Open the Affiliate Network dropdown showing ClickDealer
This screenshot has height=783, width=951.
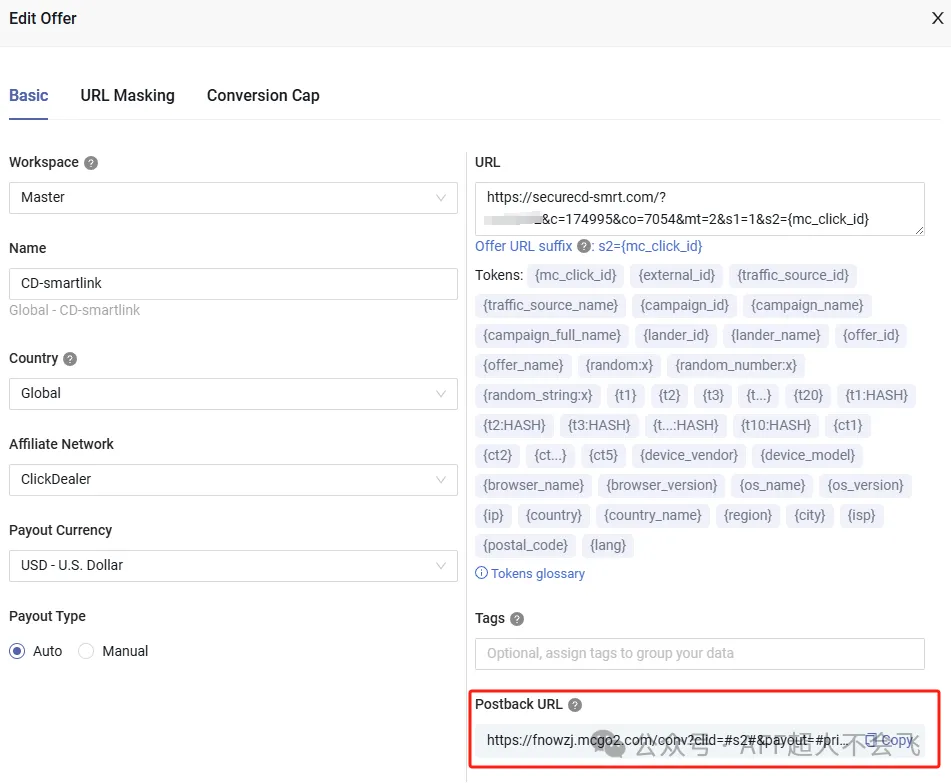(232, 480)
